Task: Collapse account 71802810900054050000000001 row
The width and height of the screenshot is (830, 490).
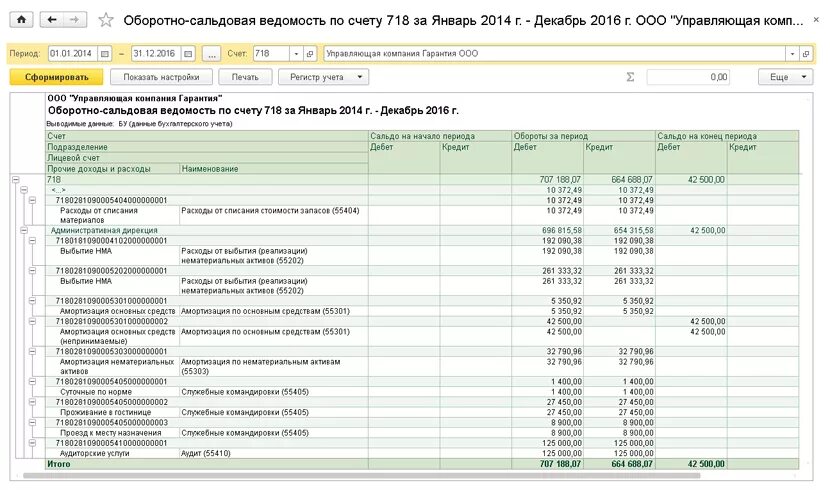Action: pos(32,382)
